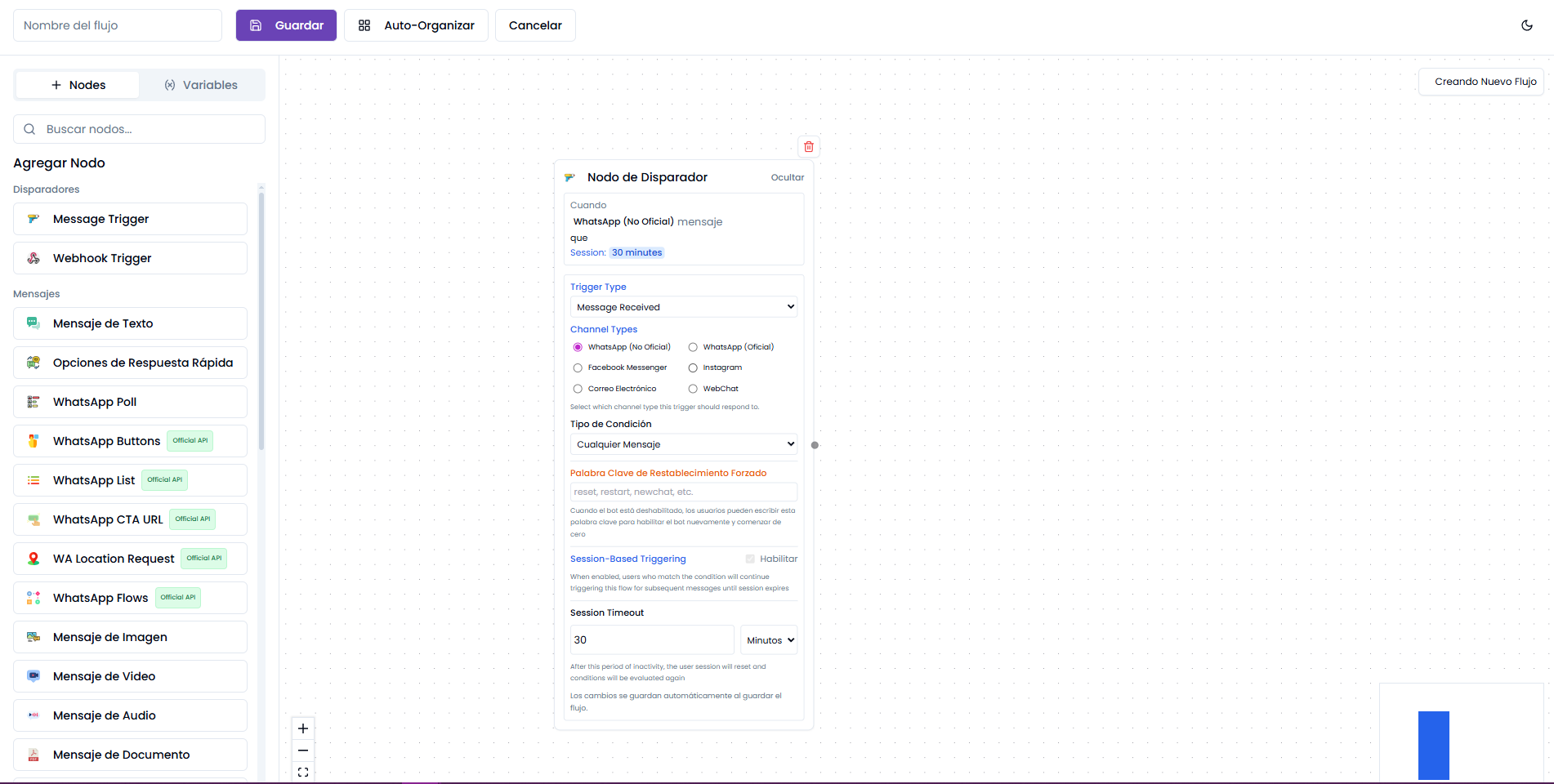Select the WhatsApp (Oficial) channel
This screenshot has width=1554, height=784.
[x=693, y=347]
